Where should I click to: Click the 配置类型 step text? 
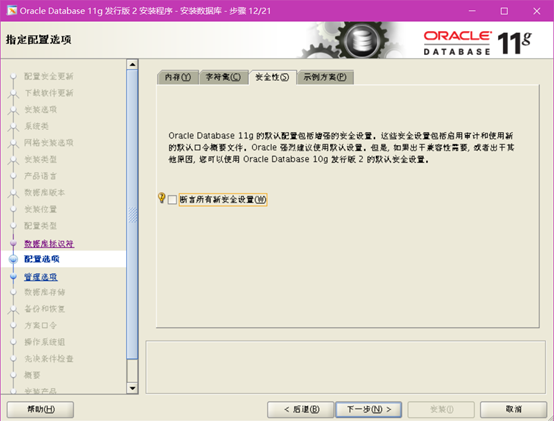(x=40, y=226)
